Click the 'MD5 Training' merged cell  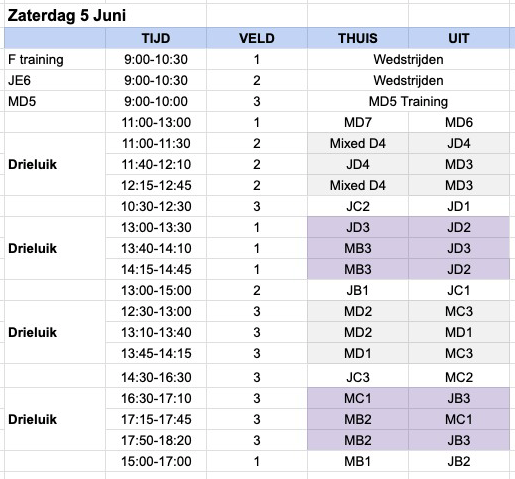click(408, 101)
